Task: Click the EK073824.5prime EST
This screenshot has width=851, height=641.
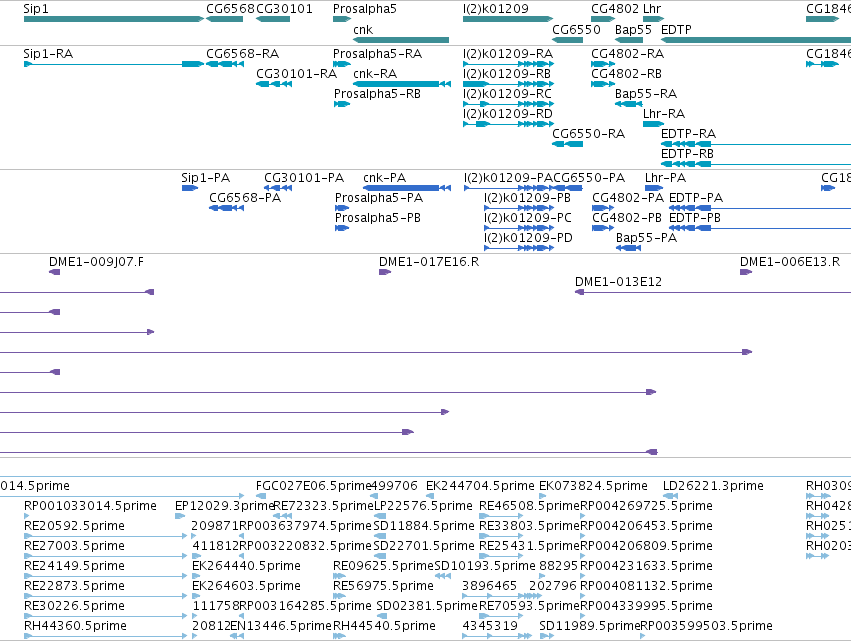Action: tap(543, 496)
